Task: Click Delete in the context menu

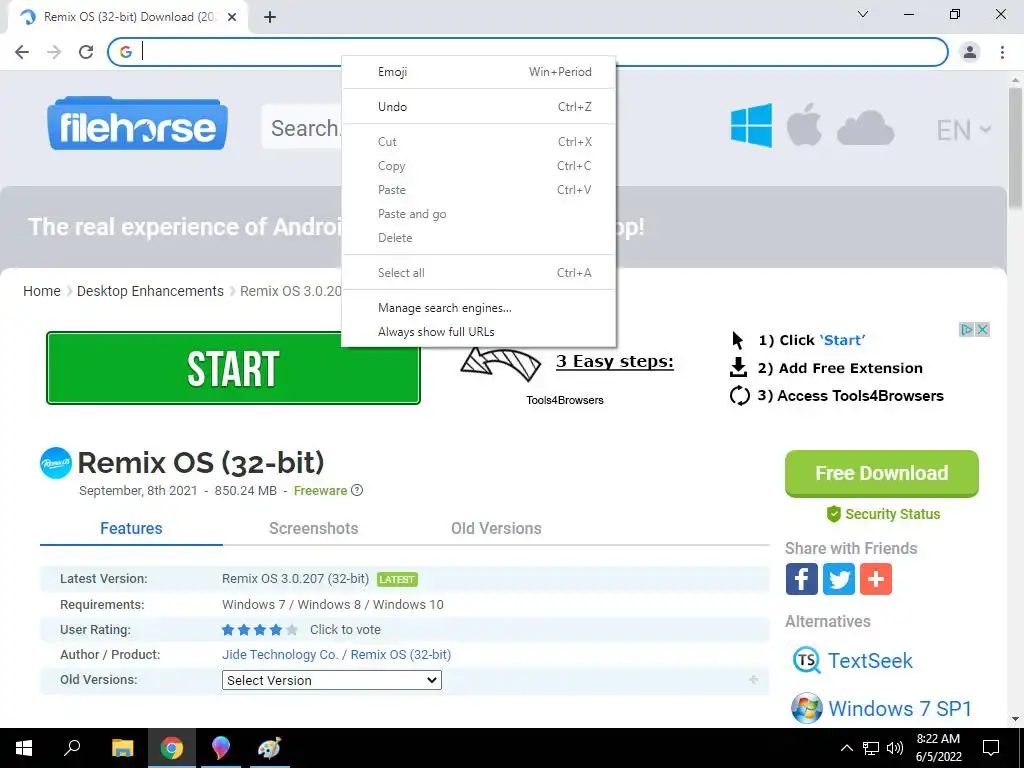Action: pyautogui.click(x=479, y=238)
